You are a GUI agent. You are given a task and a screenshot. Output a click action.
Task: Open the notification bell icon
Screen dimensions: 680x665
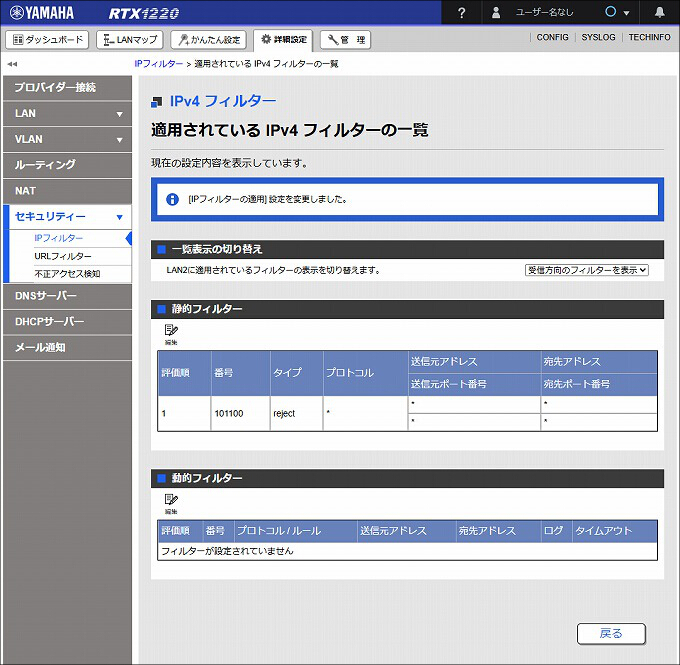click(659, 12)
